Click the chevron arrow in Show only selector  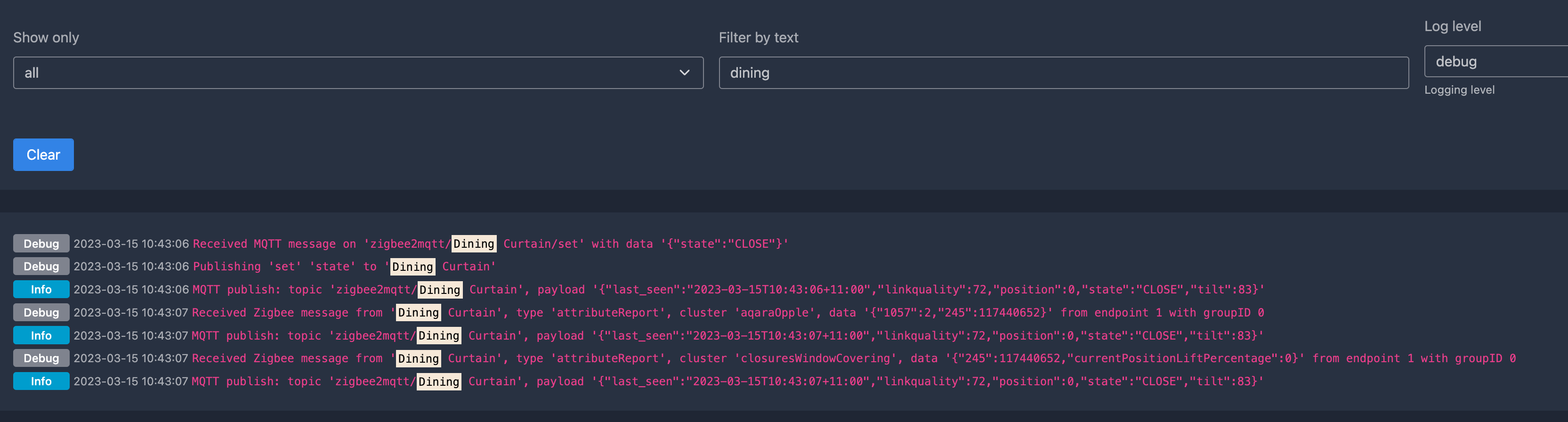[684, 73]
